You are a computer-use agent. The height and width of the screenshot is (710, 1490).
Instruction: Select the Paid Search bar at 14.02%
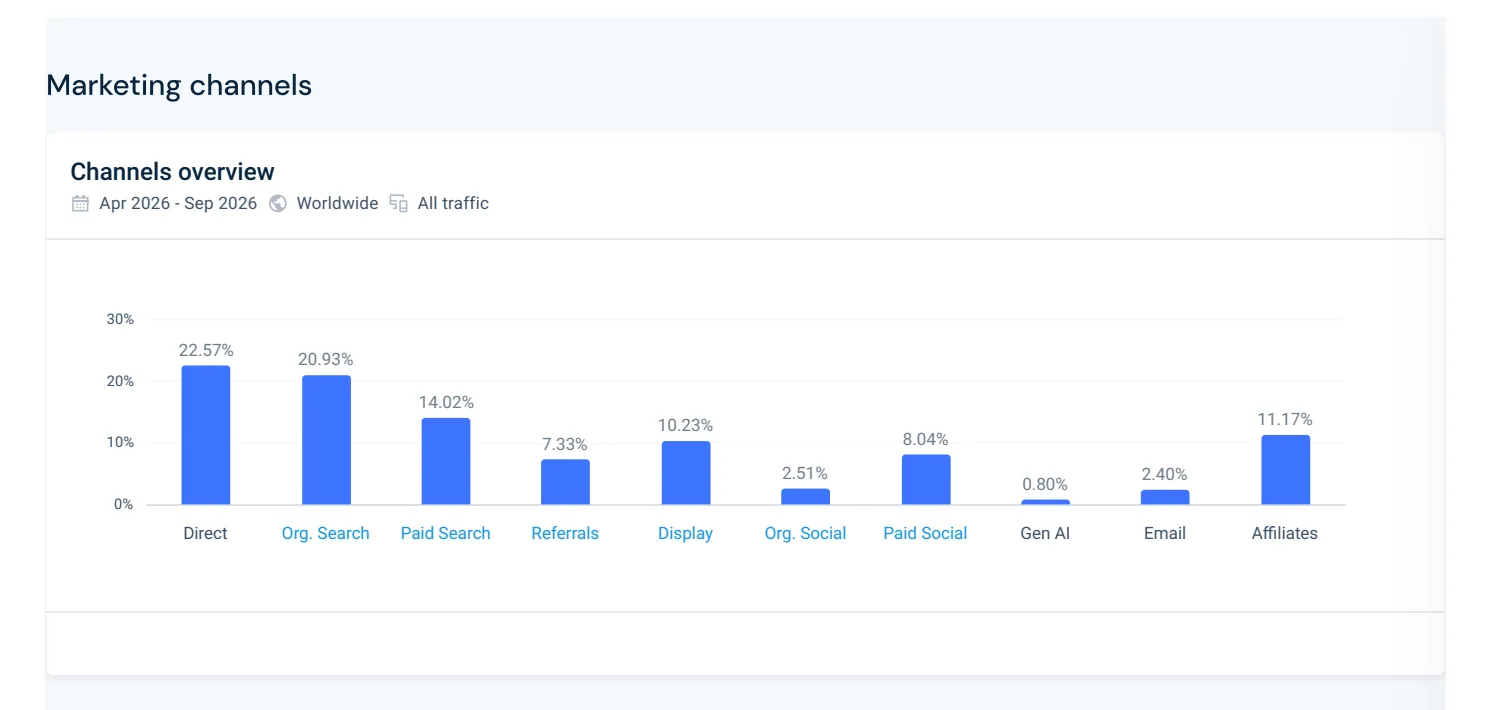[446, 461]
